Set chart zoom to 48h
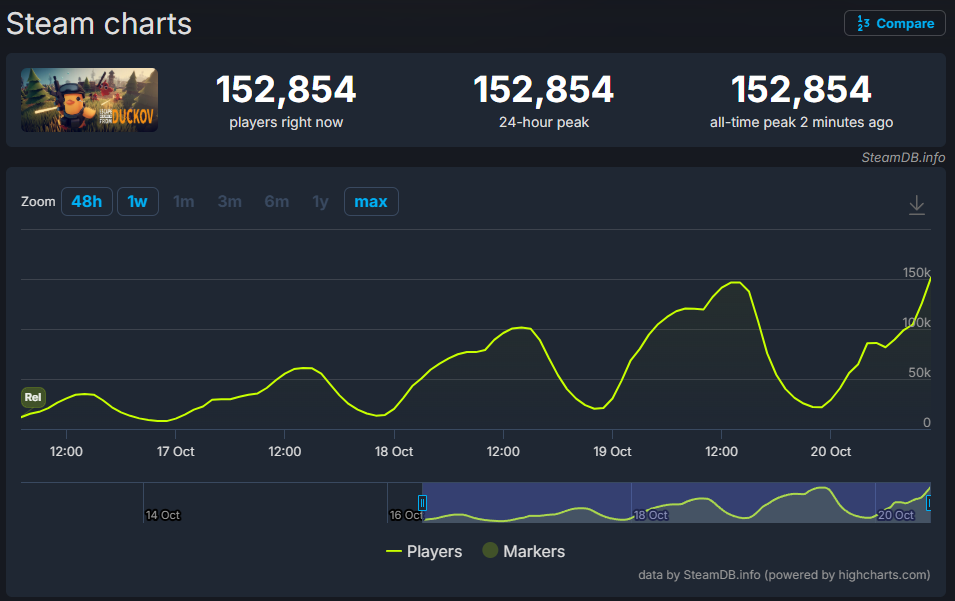955x601 pixels. (86, 202)
